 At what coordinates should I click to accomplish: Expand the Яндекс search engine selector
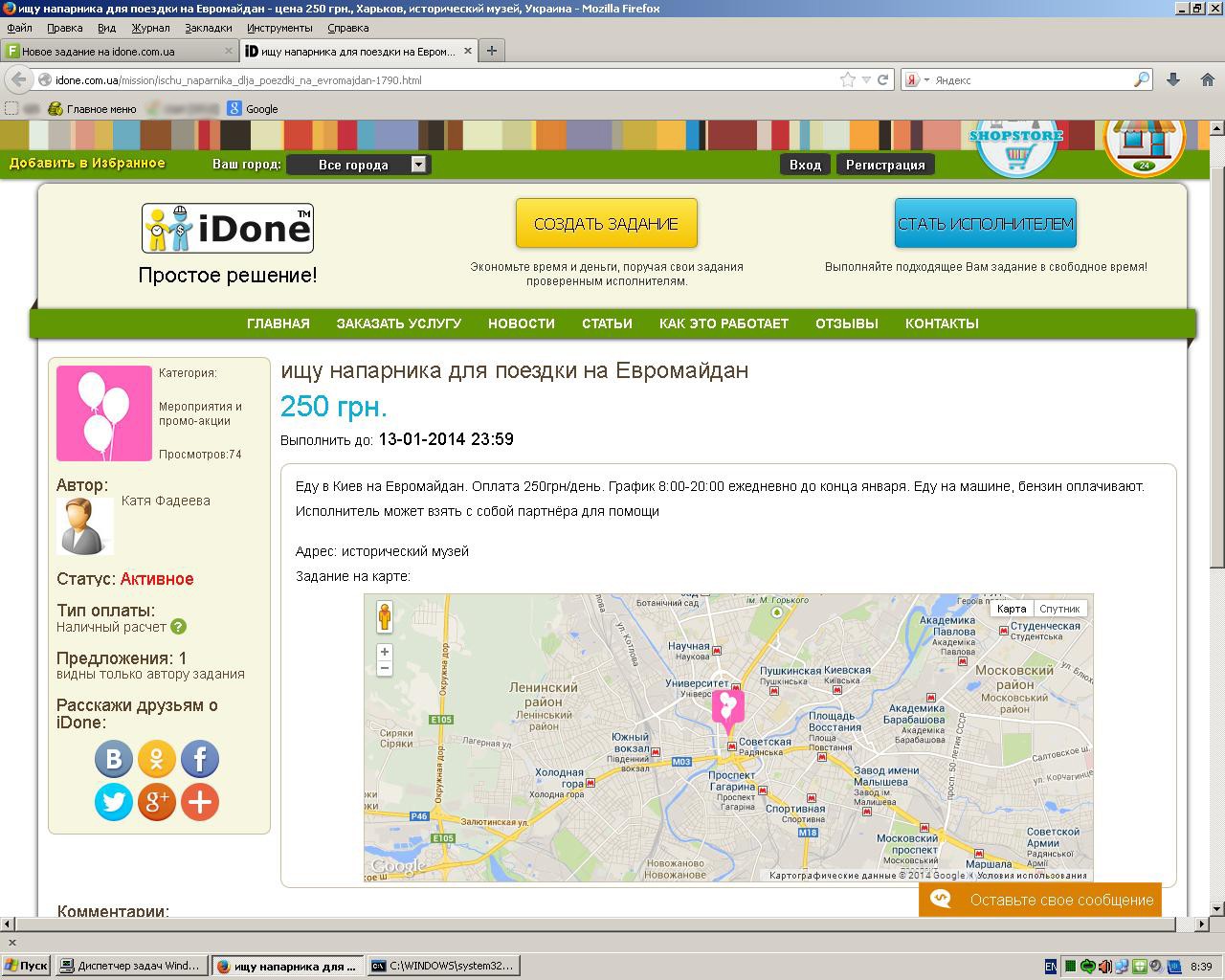[x=918, y=80]
